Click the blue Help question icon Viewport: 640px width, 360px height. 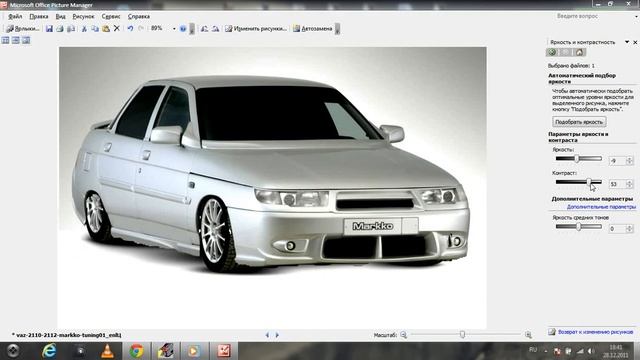click(183, 29)
